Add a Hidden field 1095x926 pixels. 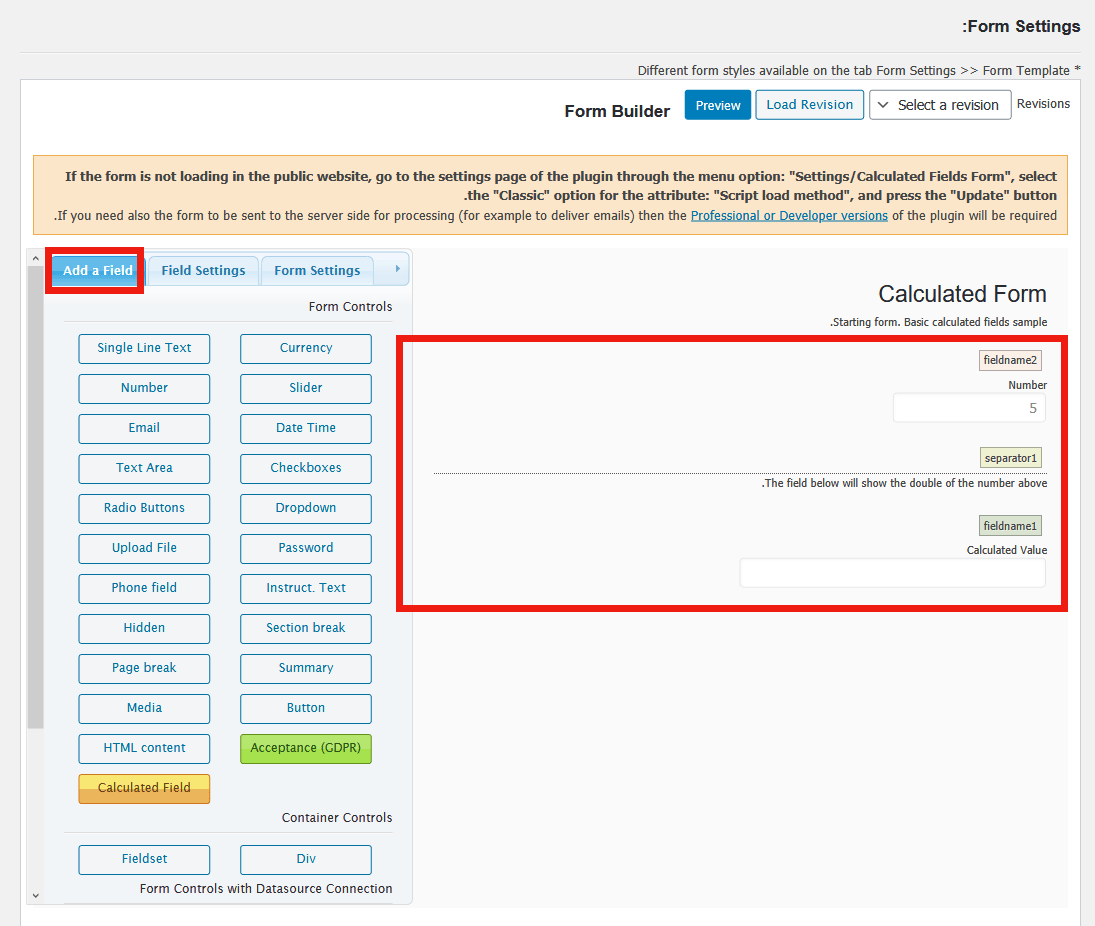coord(144,628)
